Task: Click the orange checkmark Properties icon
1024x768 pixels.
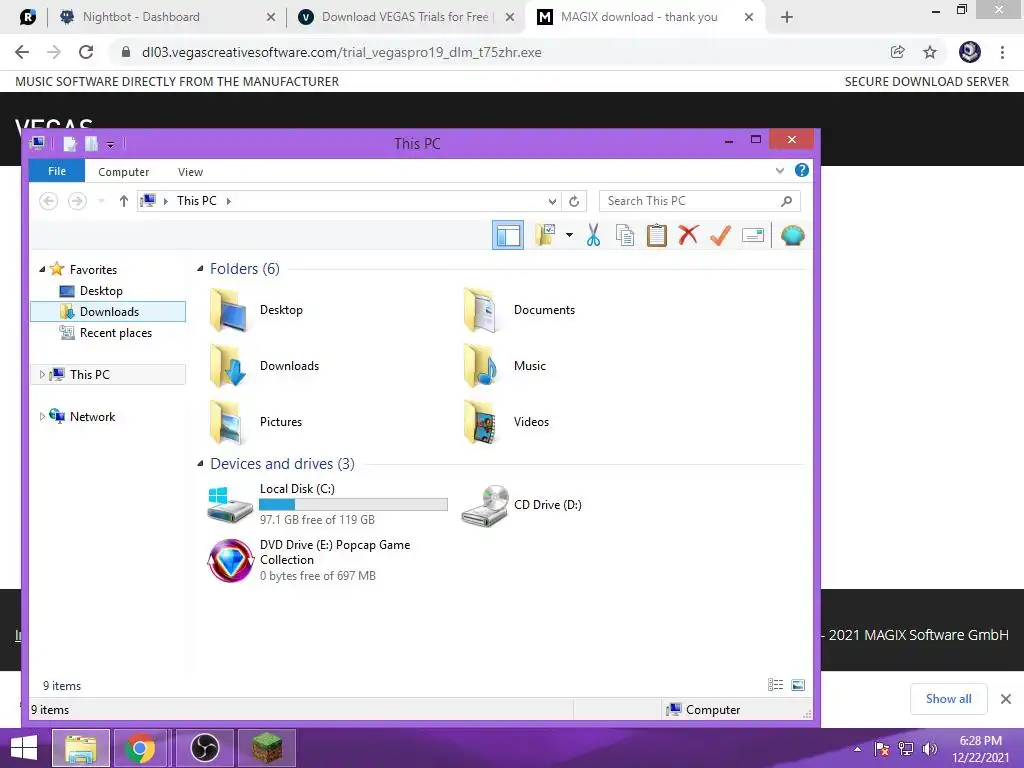Action: tap(720, 235)
